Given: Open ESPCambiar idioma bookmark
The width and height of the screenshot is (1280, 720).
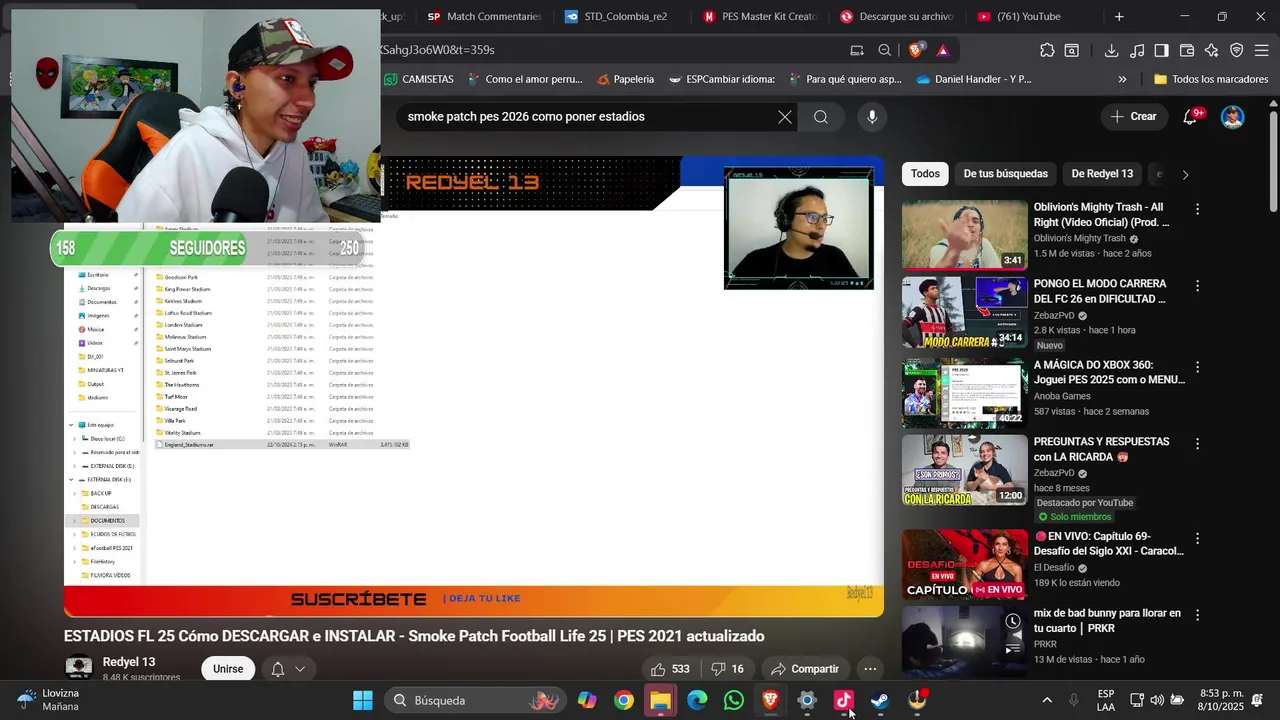Looking at the screenshot, I should point(721,79).
